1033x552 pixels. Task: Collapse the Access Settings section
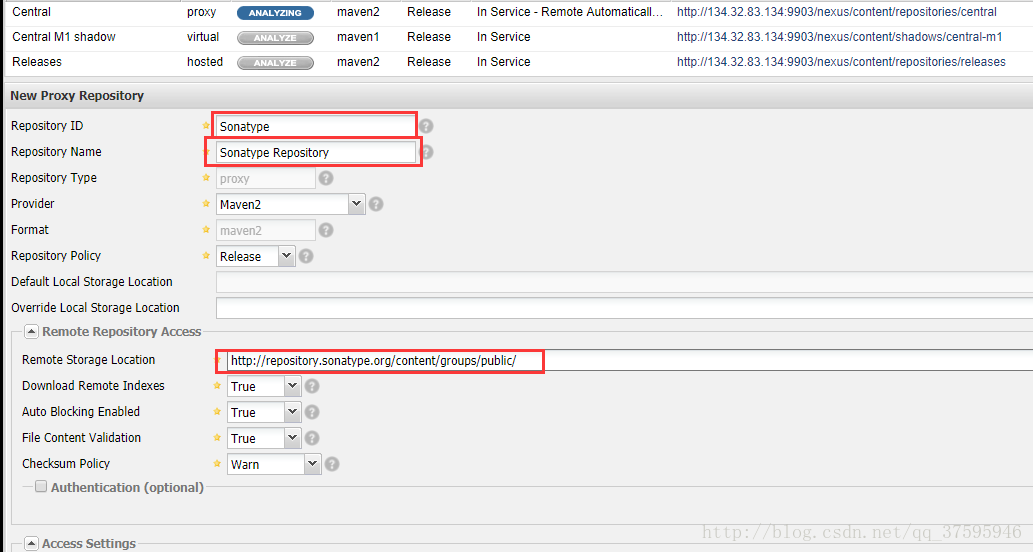pyautogui.click(x=31, y=543)
